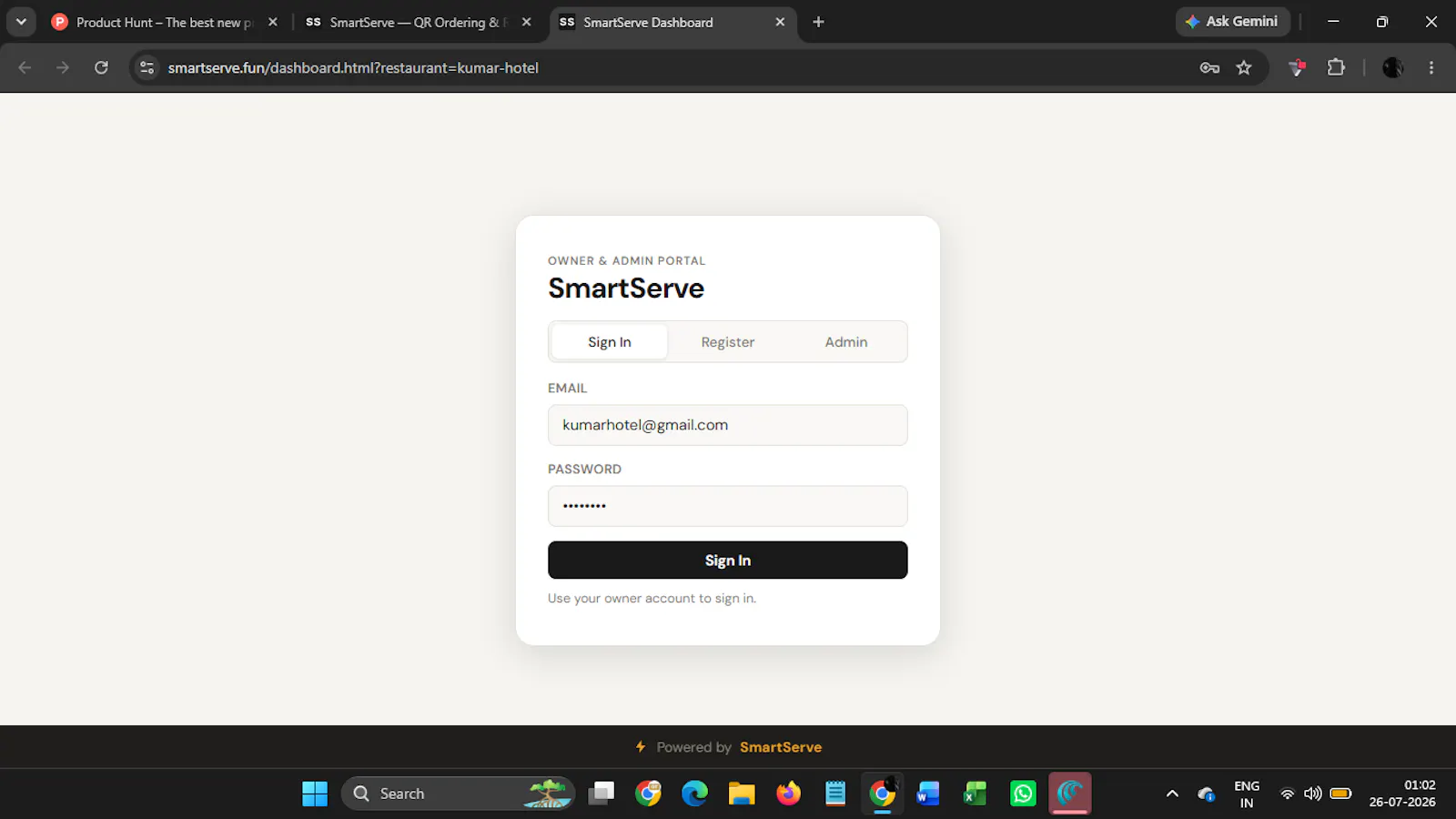Open the pinned red extension icon

pyautogui.click(x=1298, y=67)
